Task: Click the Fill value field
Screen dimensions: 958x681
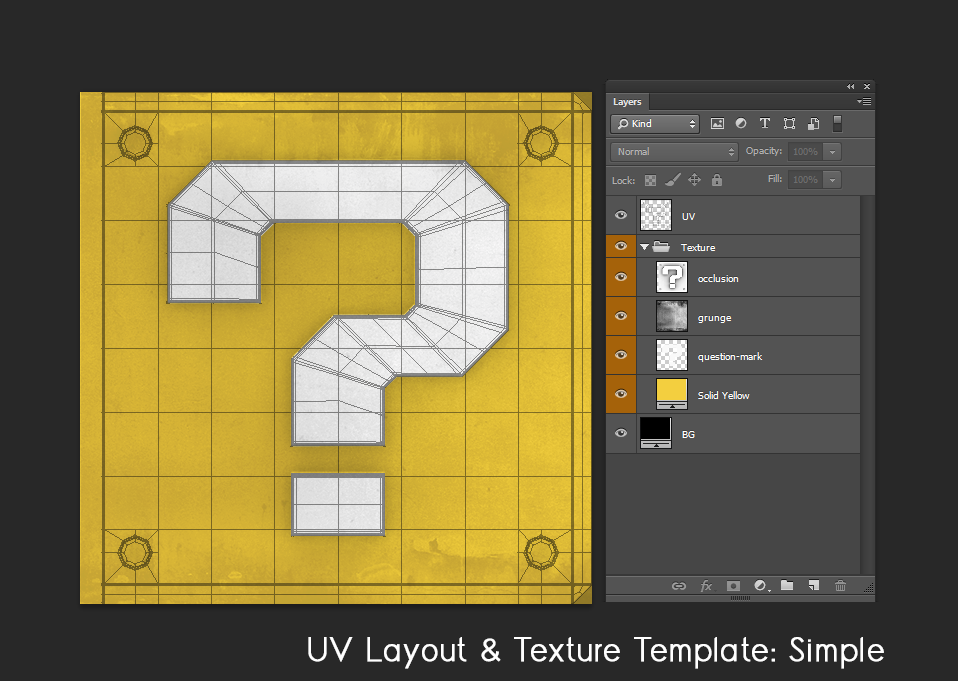Action: [x=805, y=180]
